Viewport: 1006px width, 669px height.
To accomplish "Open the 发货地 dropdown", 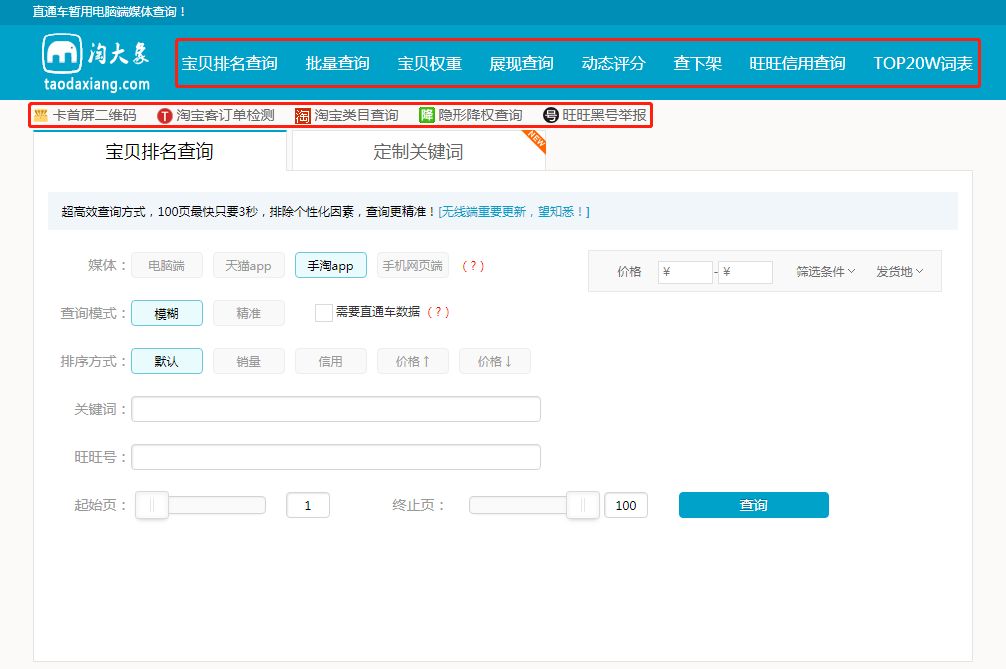I will coord(898,271).
